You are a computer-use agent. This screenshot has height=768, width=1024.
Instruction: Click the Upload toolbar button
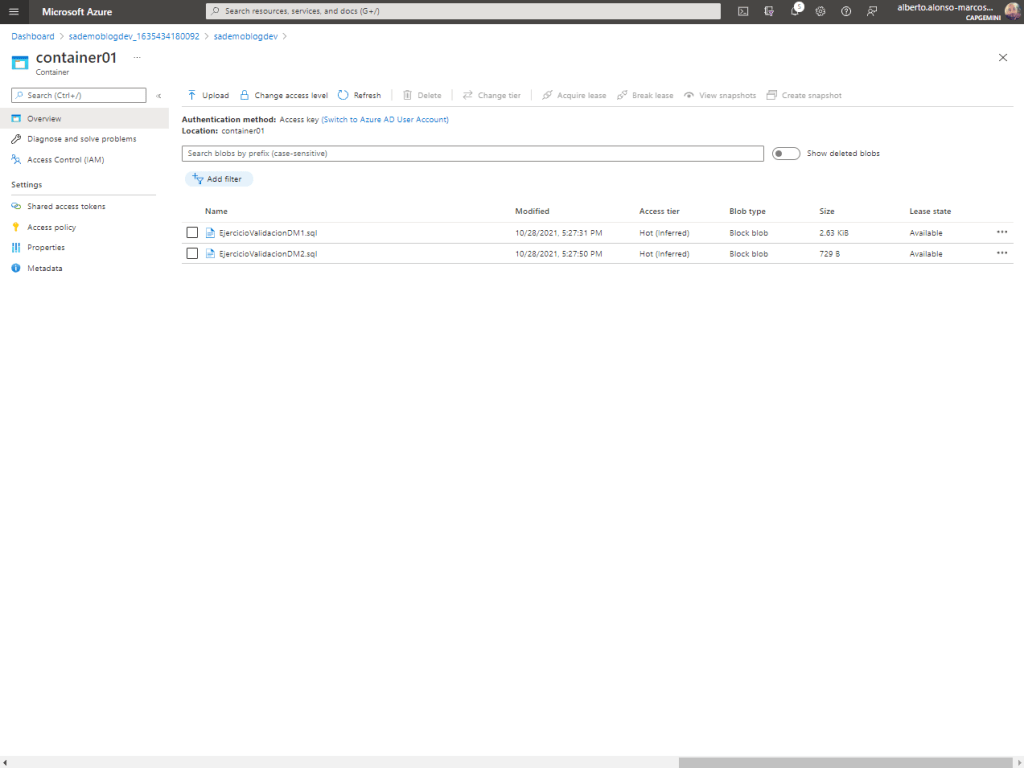pyautogui.click(x=208, y=95)
